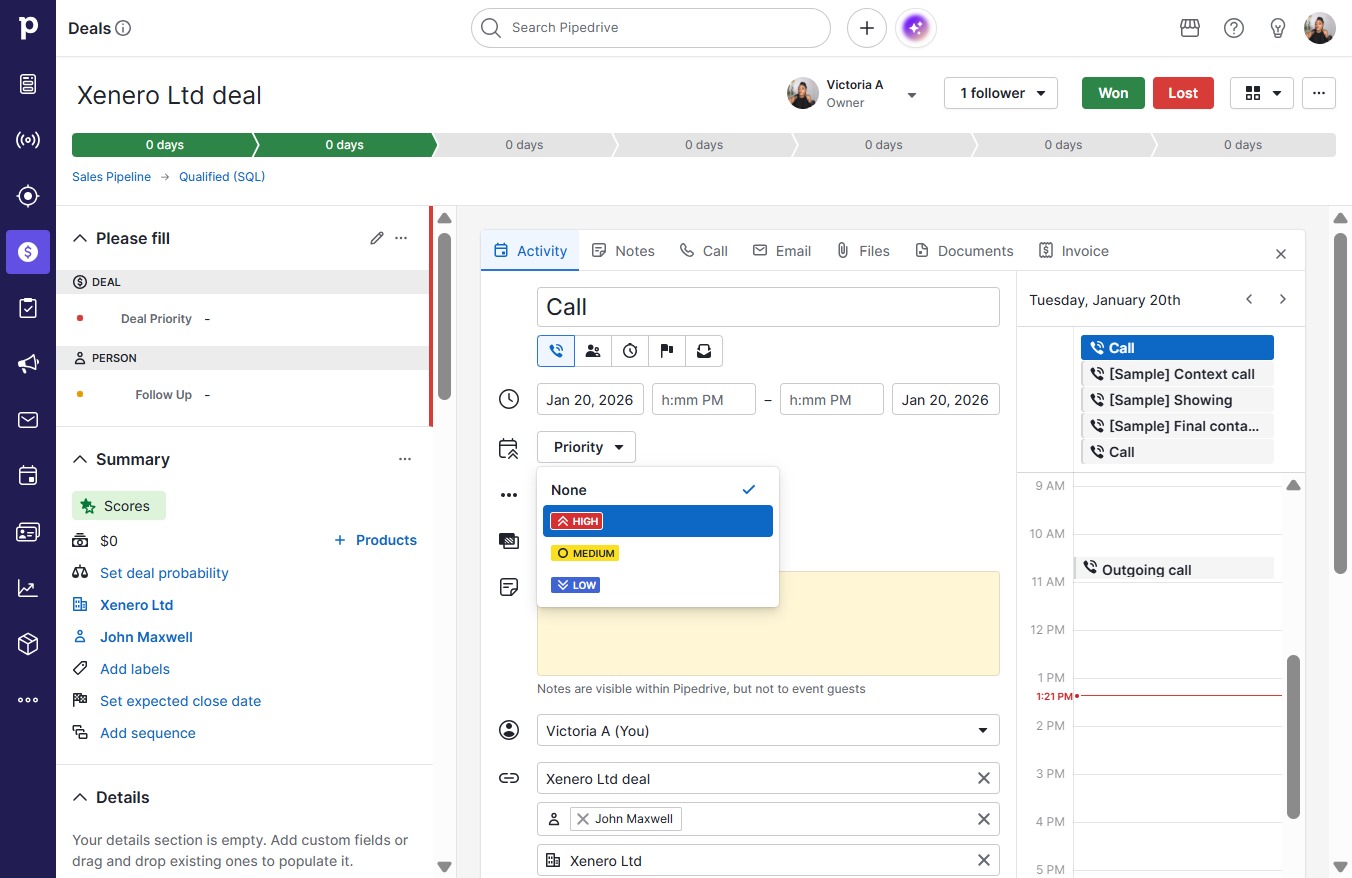Go to Projects via the clipboard icon
The height and width of the screenshot is (878, 1352).
point(28,308)
